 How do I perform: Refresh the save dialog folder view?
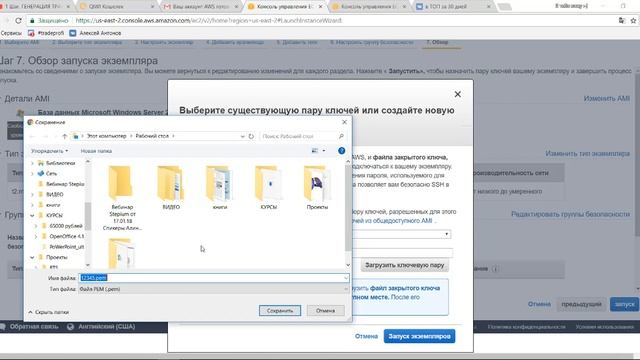coord(251,136)
